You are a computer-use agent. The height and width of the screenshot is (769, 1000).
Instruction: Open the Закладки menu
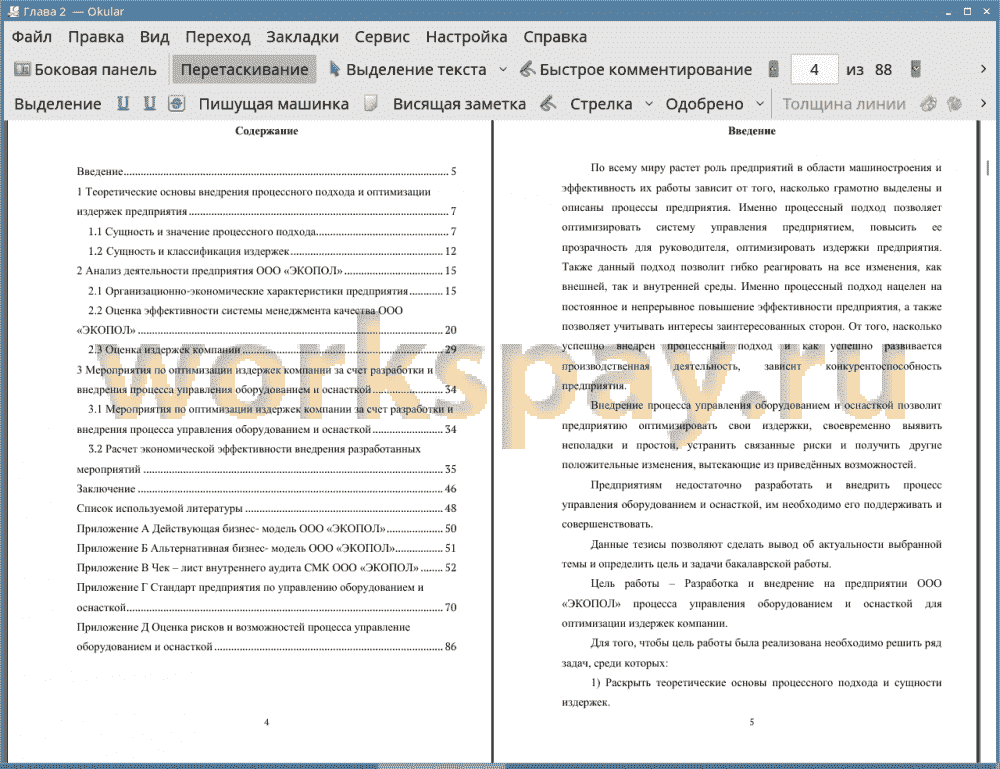(x=302, y=37)
